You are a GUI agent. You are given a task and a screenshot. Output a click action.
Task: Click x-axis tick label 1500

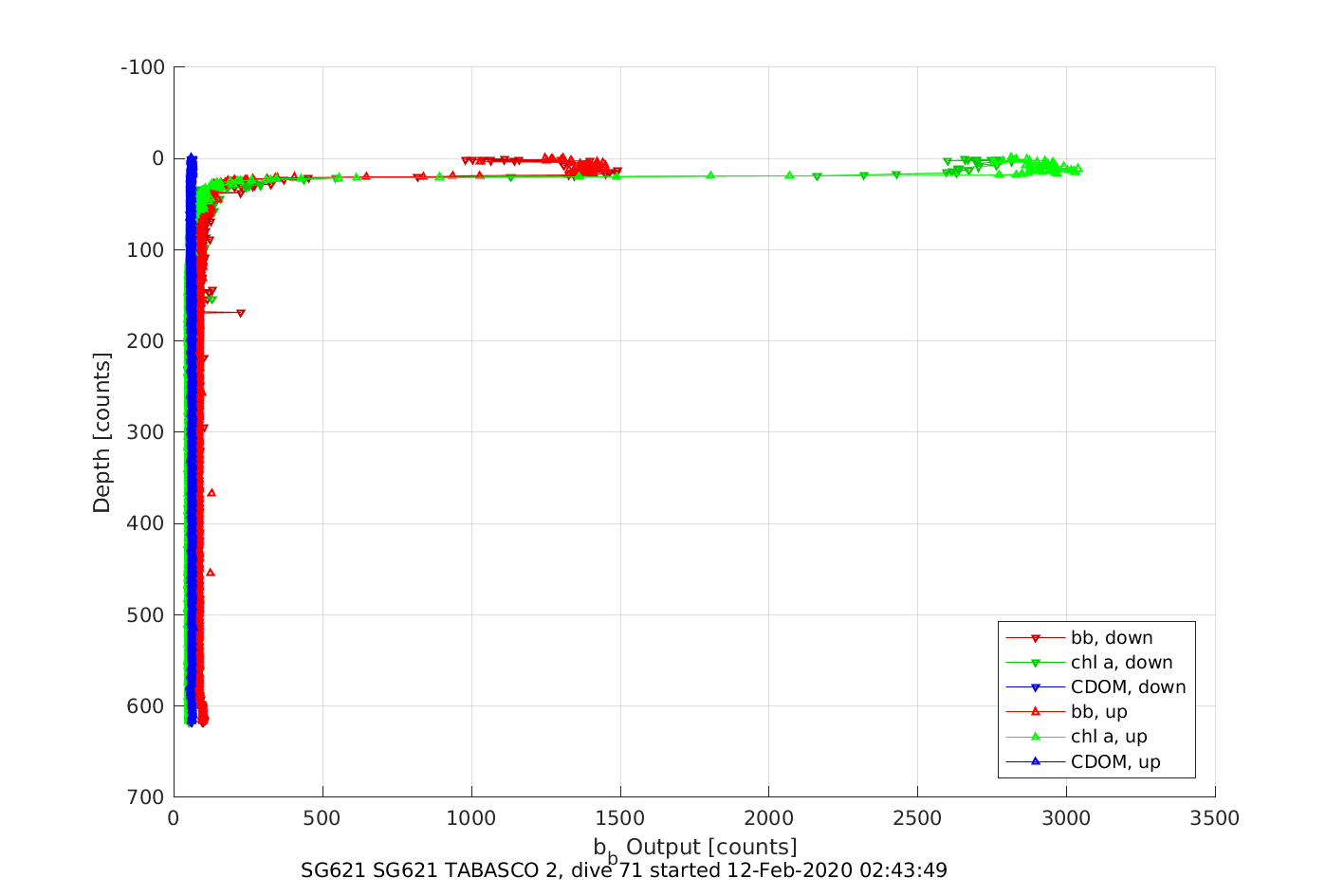620,818
